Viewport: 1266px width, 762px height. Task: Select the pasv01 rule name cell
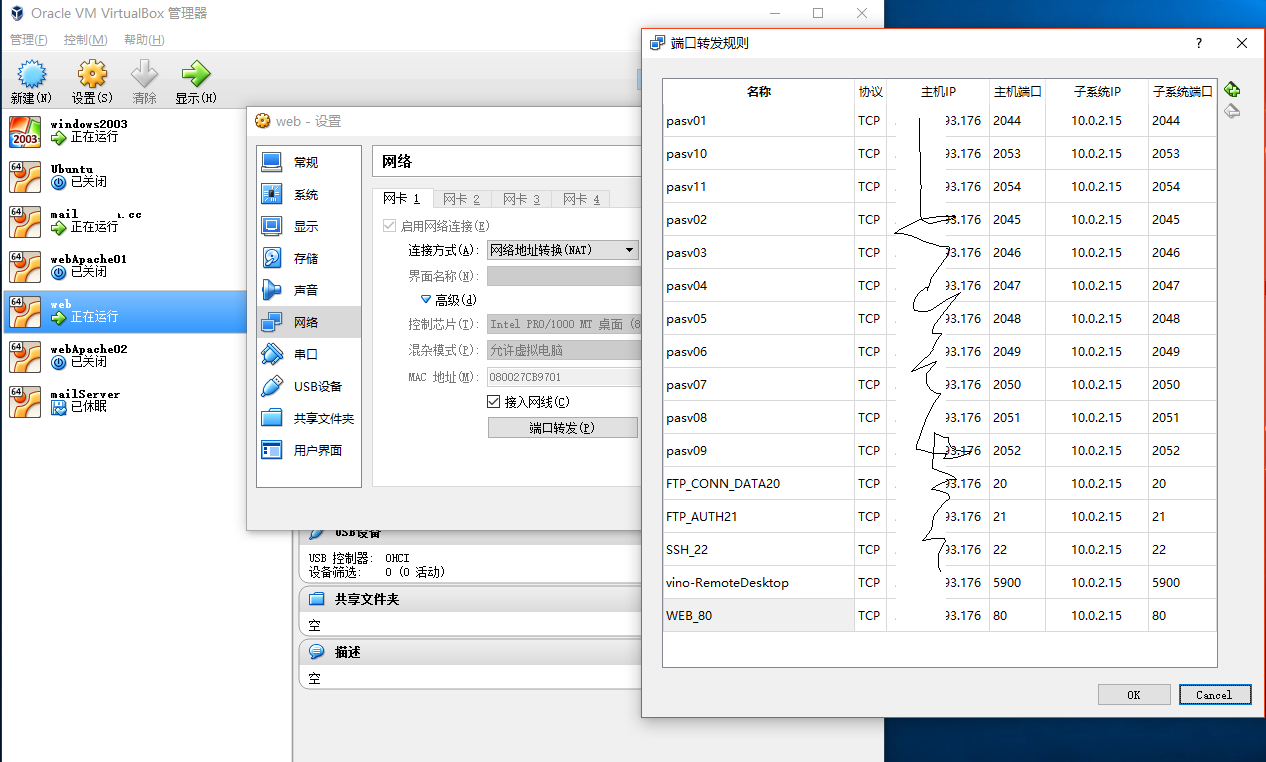point(759,121)
